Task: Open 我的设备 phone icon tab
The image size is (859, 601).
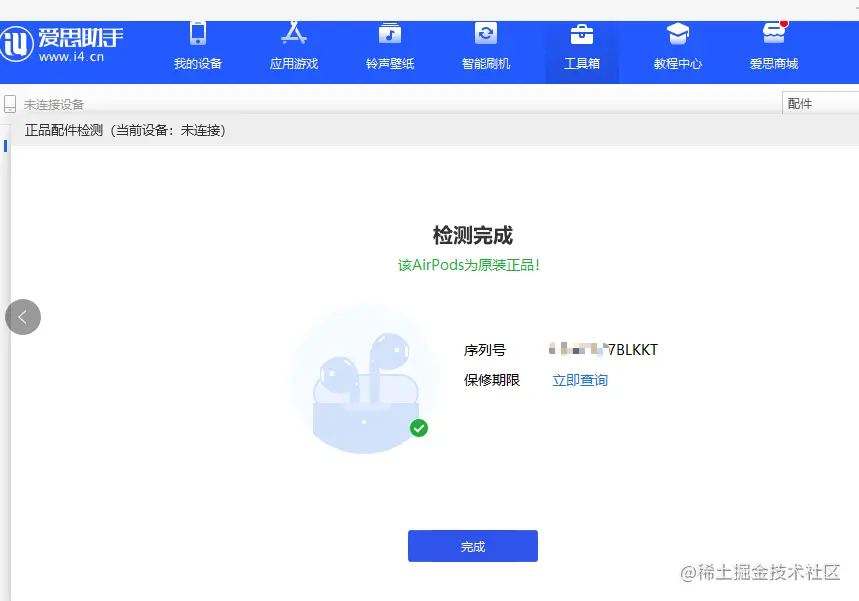Action: click(x=198, y=33)
